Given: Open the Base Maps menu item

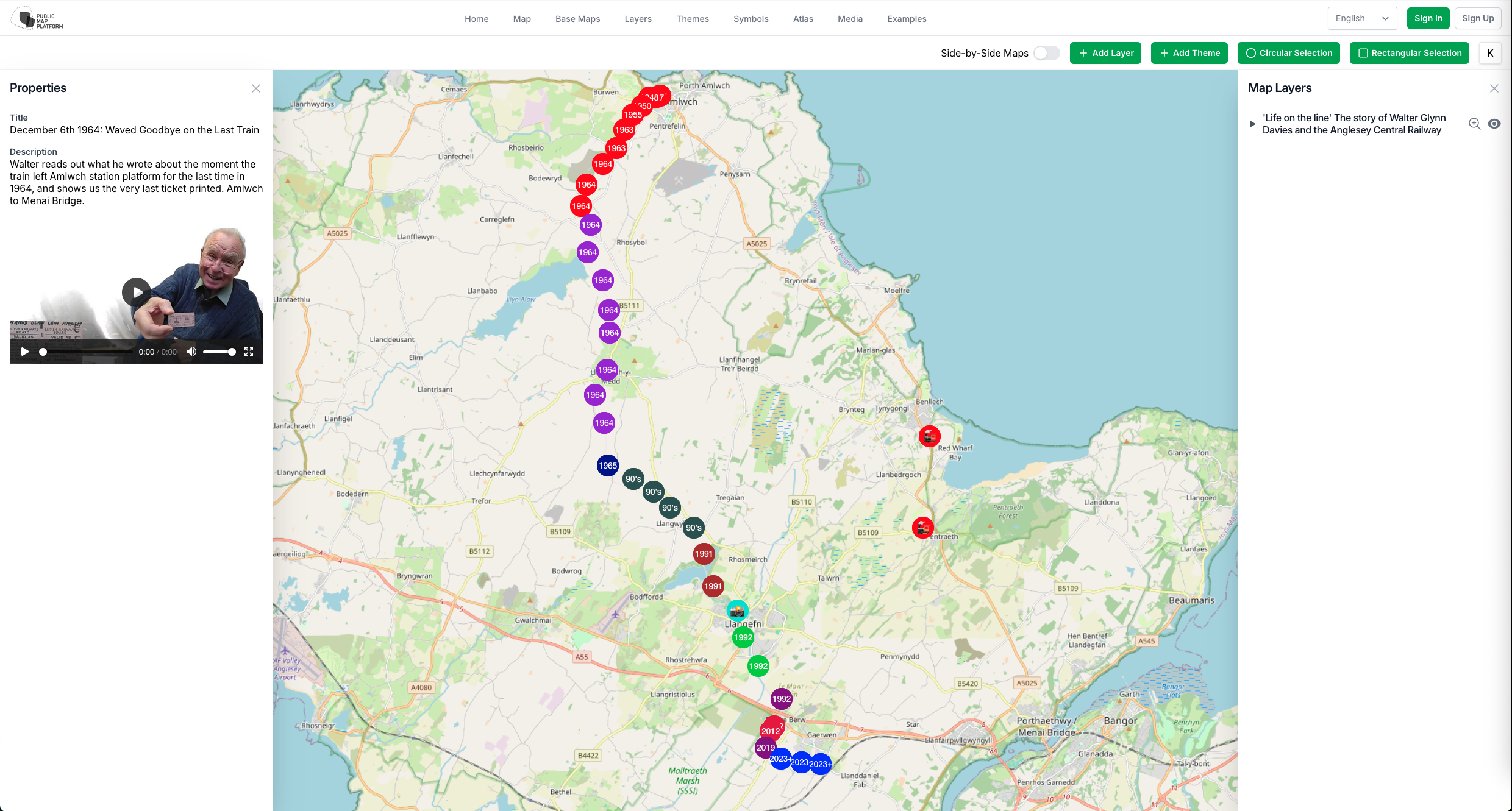Looking at the screenshot, I should (x=577, y=19).
